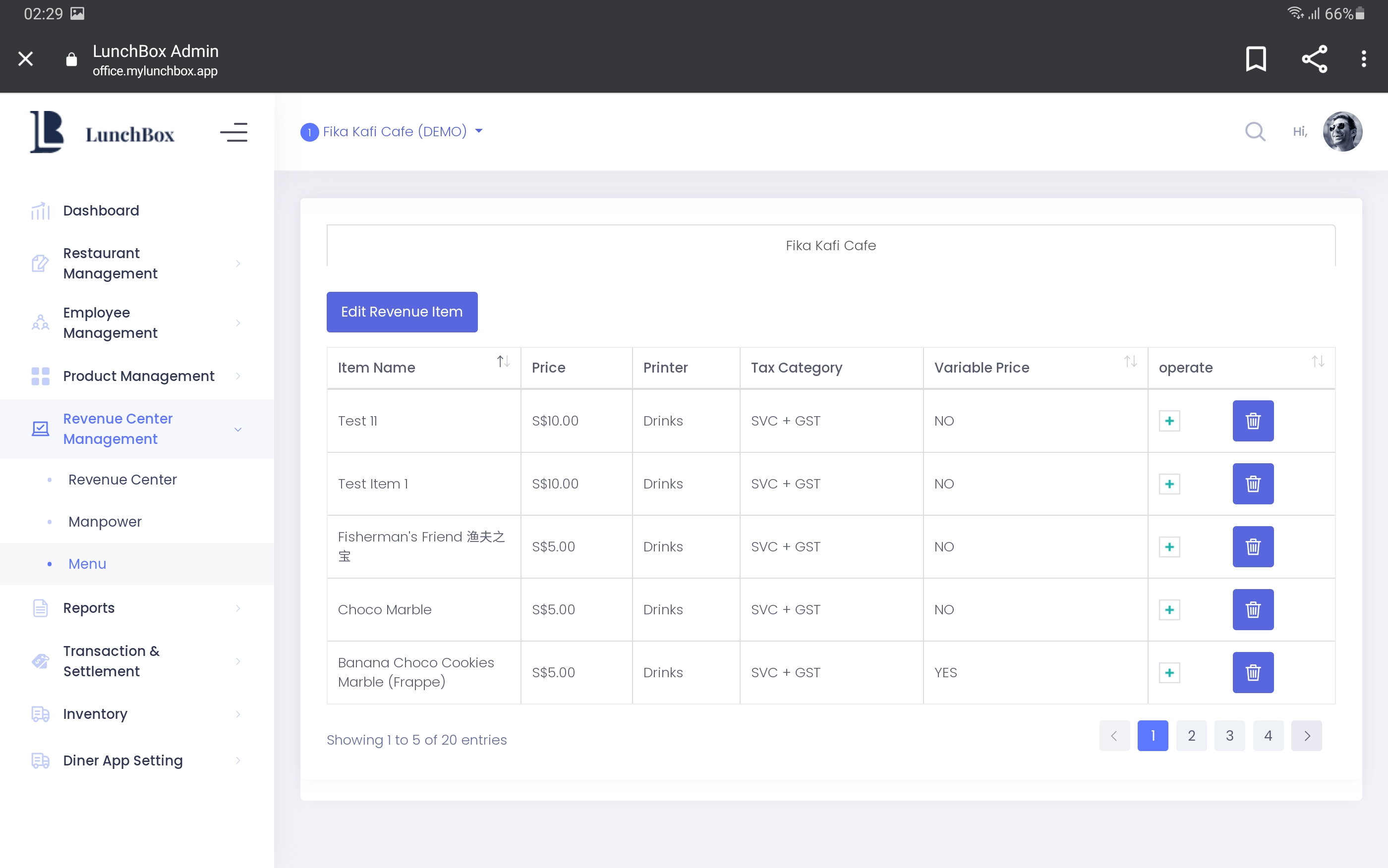Open user profile avatar
This screenshot has width=1388, height=868.
coord(1342,131)
